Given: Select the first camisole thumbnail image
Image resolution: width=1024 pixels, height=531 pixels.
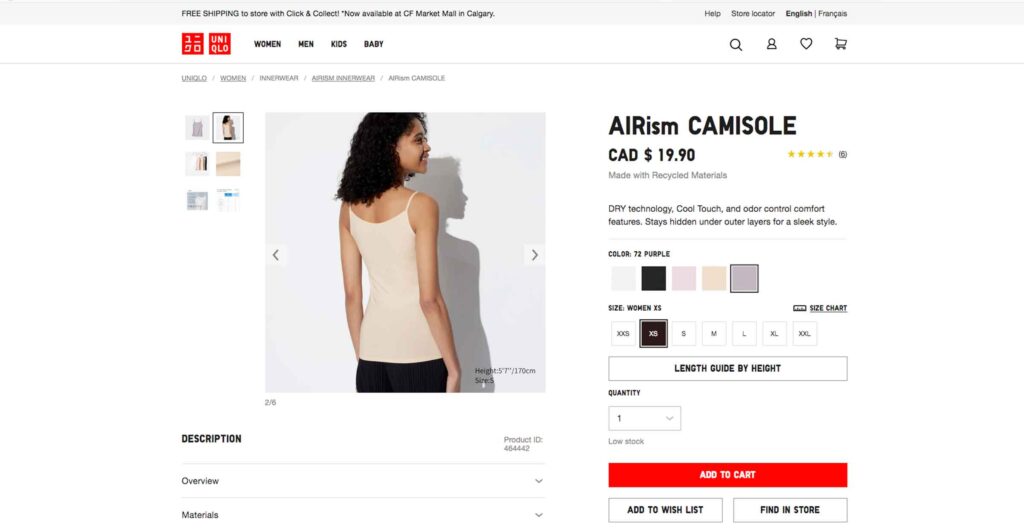Looking at the screenshot, I should (x=197, y=128).
